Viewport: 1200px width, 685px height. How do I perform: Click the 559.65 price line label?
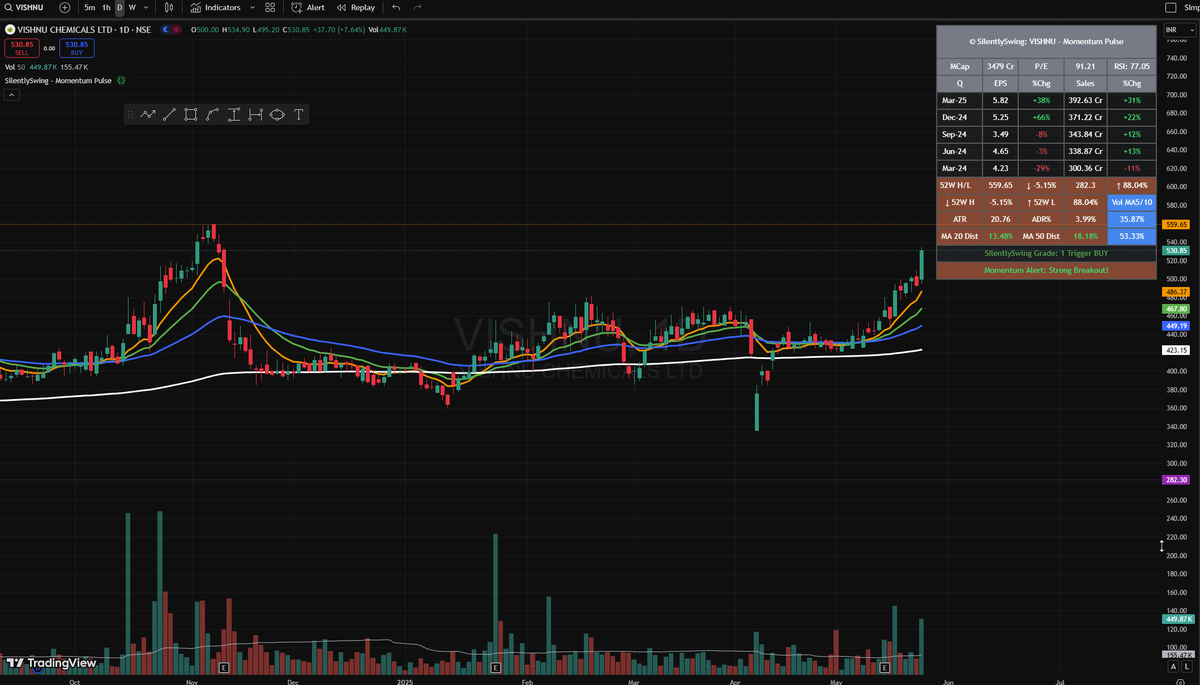(x=1176, y=225)
